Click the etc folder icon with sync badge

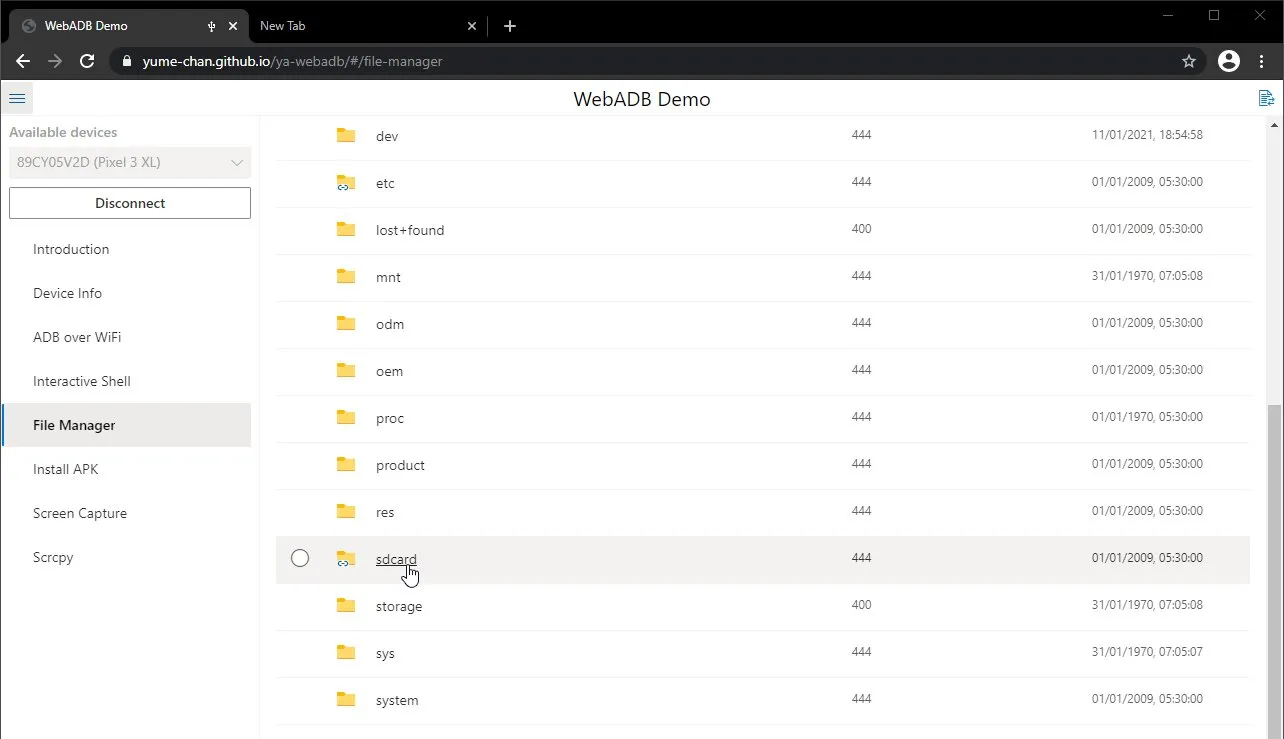pyautogui.click(x=345, y=183)
